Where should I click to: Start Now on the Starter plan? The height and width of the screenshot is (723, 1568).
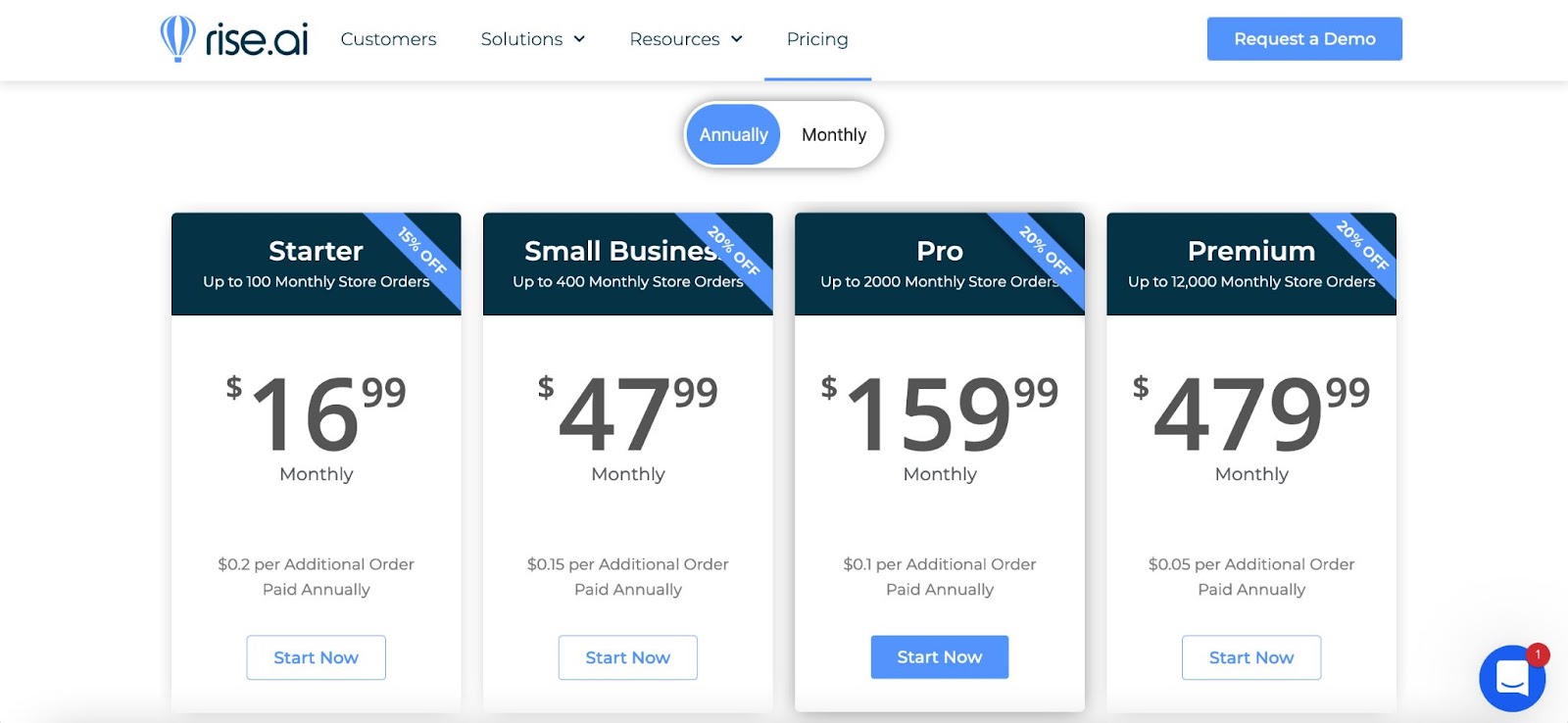pyautogui.click(x=315, y=657)
